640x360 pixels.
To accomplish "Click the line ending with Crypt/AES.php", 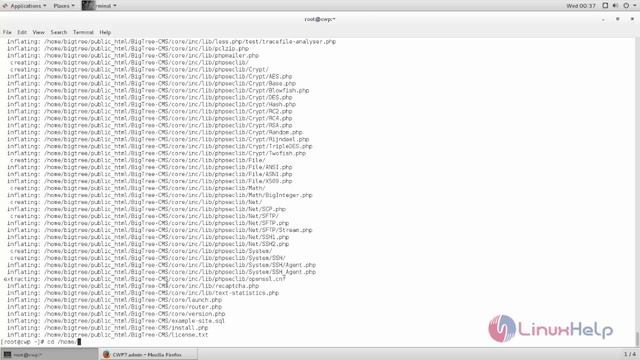I will (x=149, y=76).
